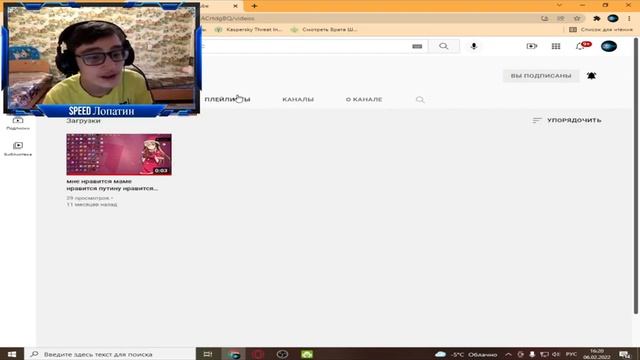Image resolution: width=640 pixels, height=360 pixels.
Task: Open the Windows action center notifications icon
Action: [x=624, y=354]
